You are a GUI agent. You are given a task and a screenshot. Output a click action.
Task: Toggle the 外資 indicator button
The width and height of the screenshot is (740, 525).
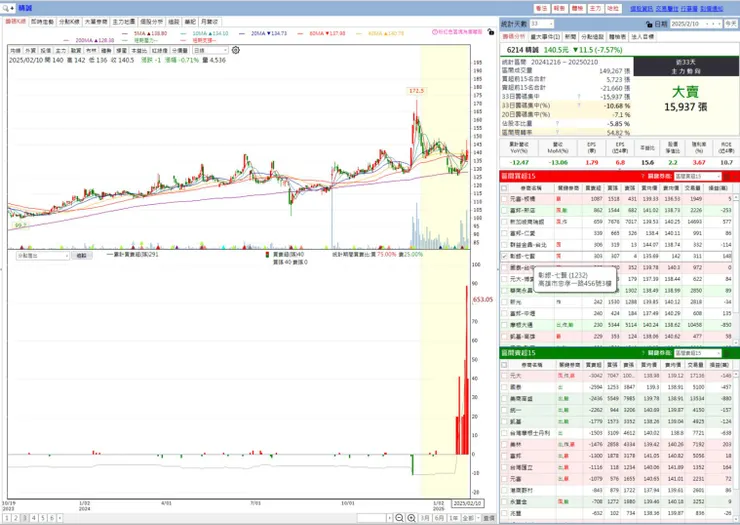click(x=31, y=50)
